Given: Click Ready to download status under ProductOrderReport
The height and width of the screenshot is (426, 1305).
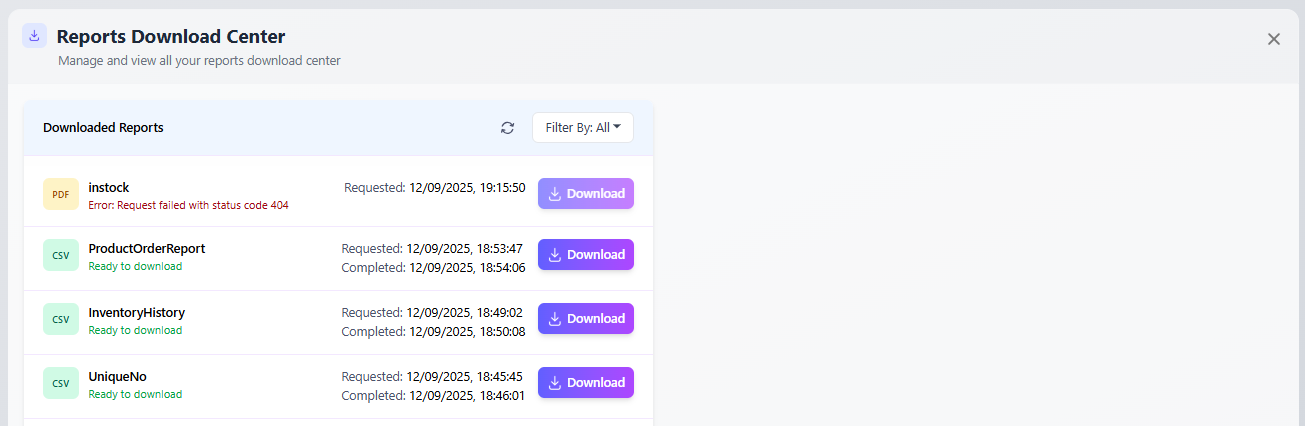Looking at the screenshot, I should (135, 267).
